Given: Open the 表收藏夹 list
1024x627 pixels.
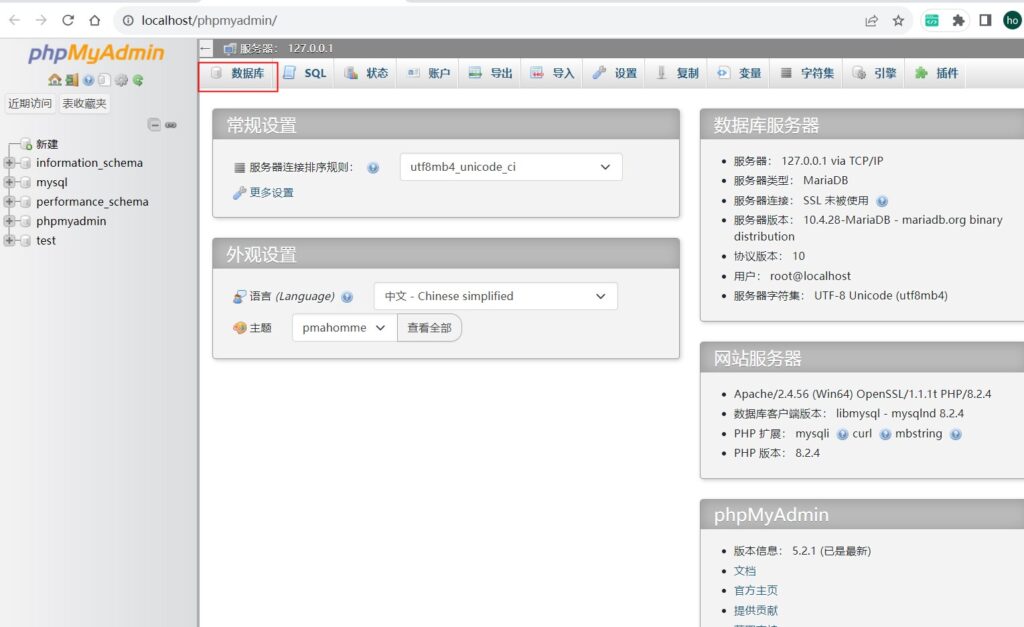Looking at the screenshot, I should [x=84, y=103].
